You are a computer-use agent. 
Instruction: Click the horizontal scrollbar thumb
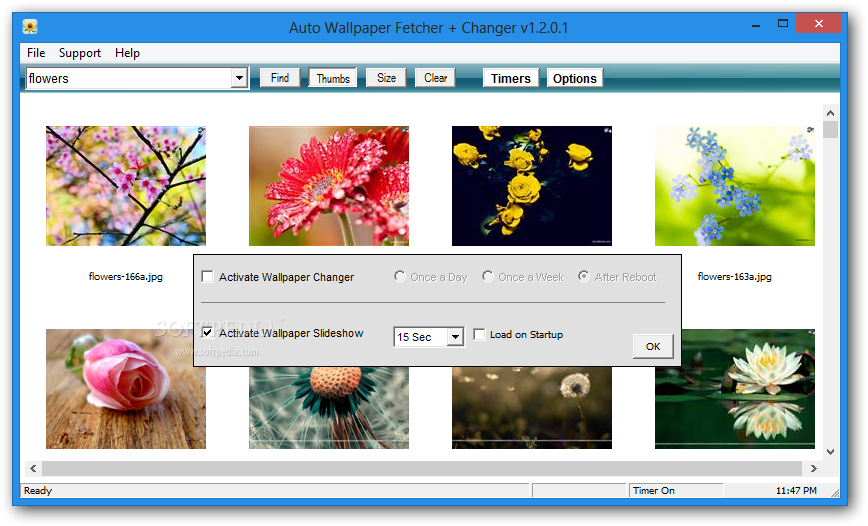click(422, 468)
